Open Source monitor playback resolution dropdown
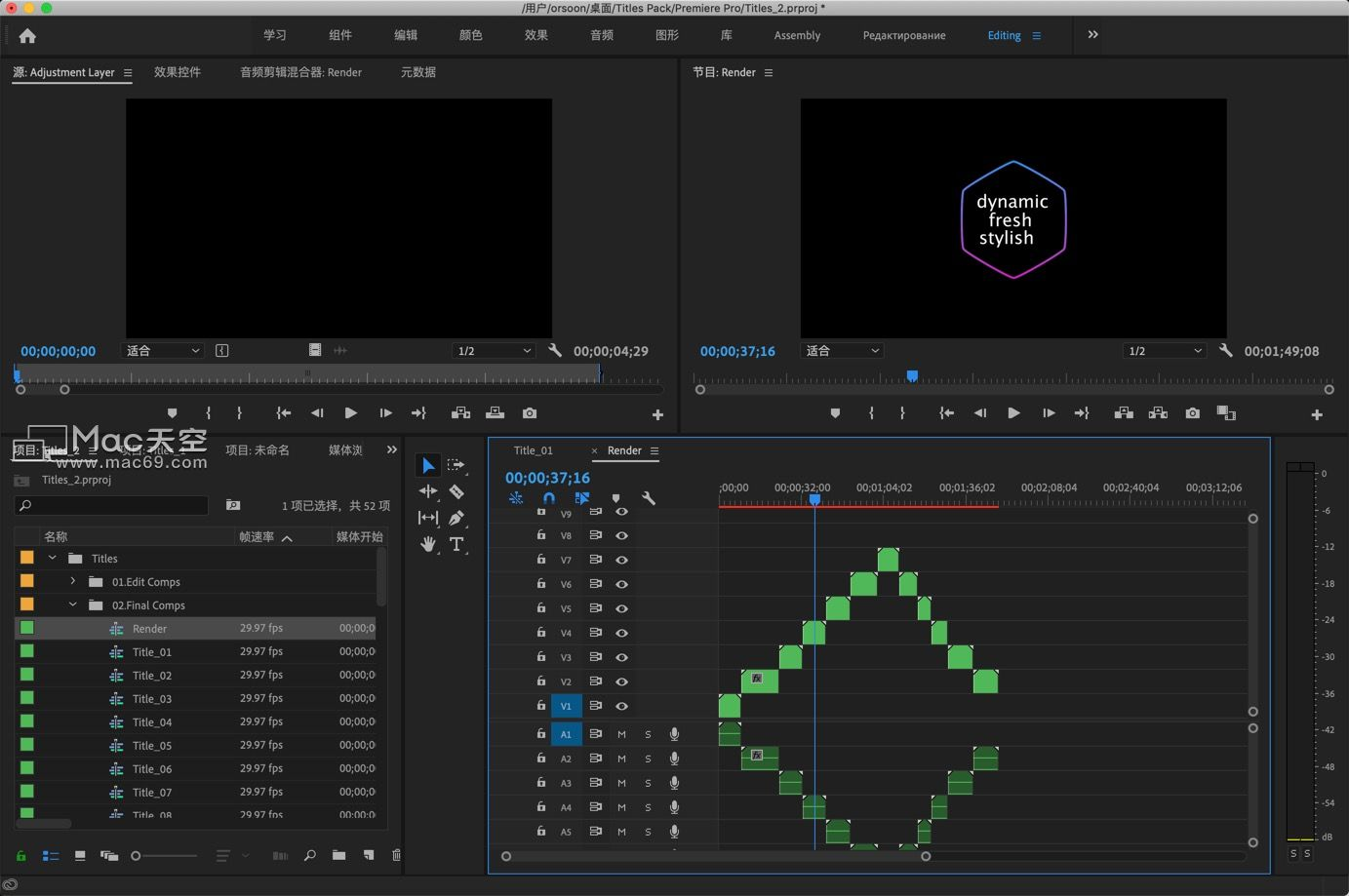Screen dimensions: 1349x896 click(x=495, y=351)
